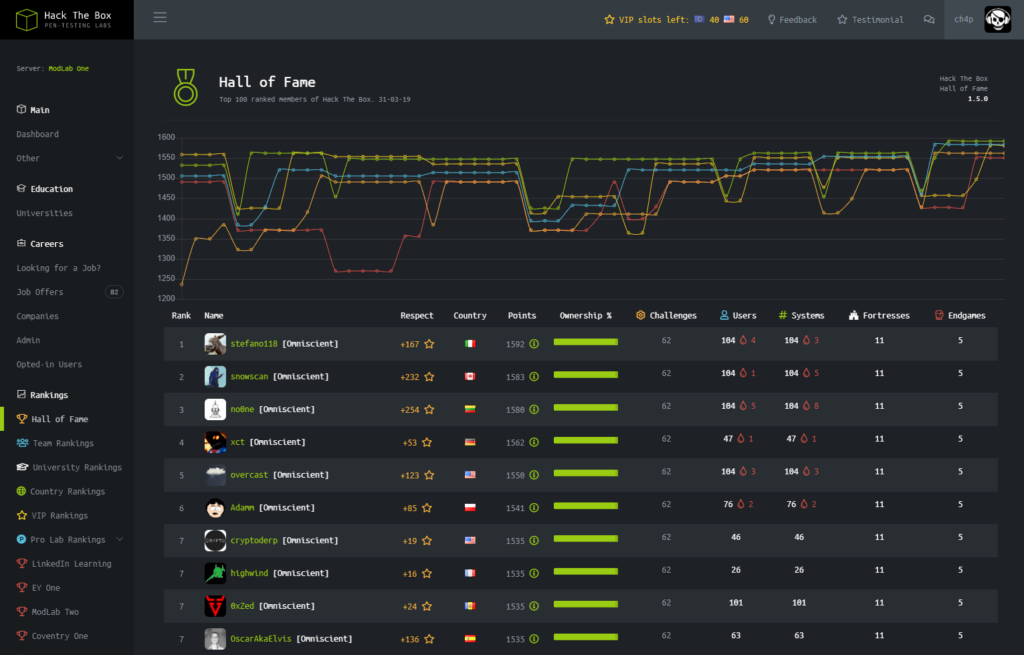Click the Coventry One trophy icon
This screenshot has width=1024, height=655.
point(22,636)
